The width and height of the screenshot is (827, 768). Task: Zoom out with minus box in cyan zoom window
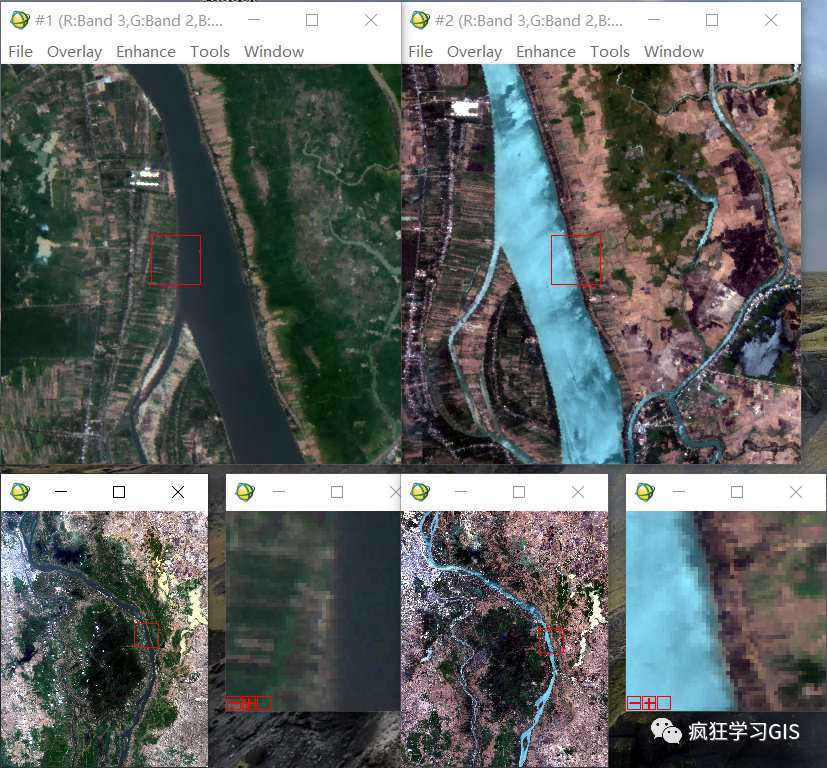(634, 703)
